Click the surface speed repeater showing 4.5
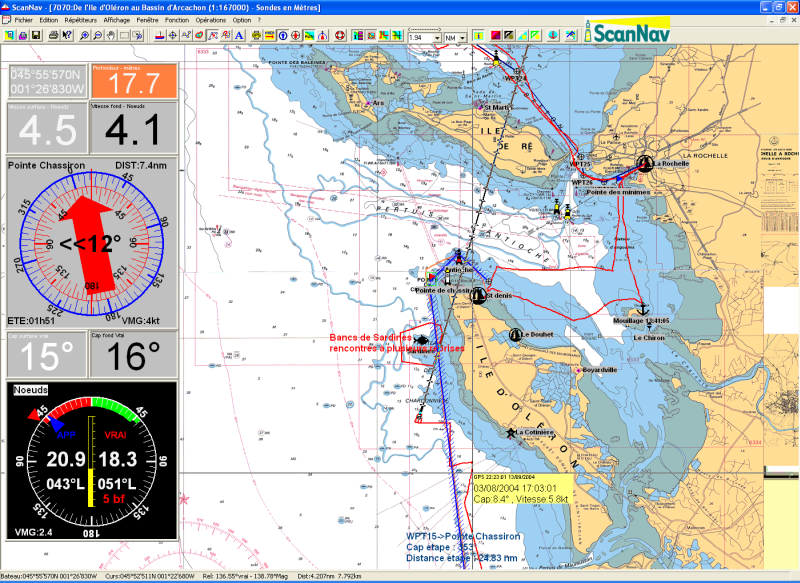The height and width of the screenshot is (583, 800). click(x=47, y=128)
